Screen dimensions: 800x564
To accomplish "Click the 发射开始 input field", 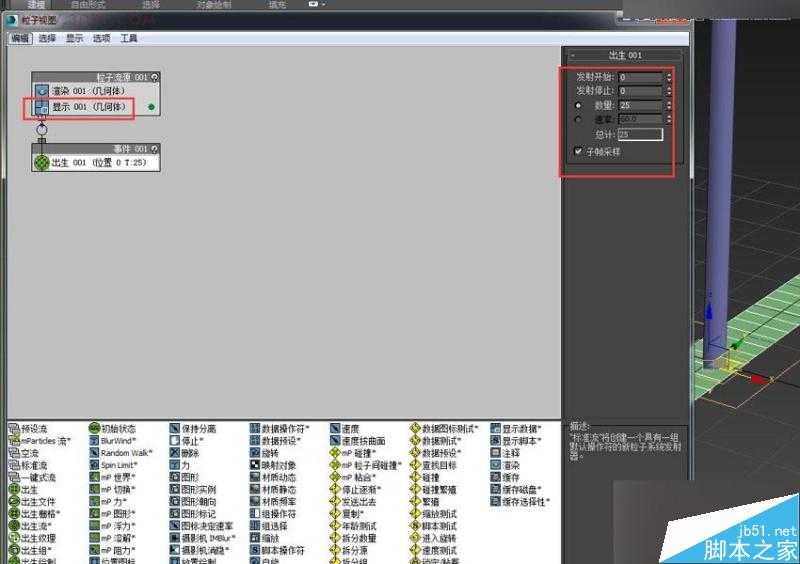I will (640, 77).
